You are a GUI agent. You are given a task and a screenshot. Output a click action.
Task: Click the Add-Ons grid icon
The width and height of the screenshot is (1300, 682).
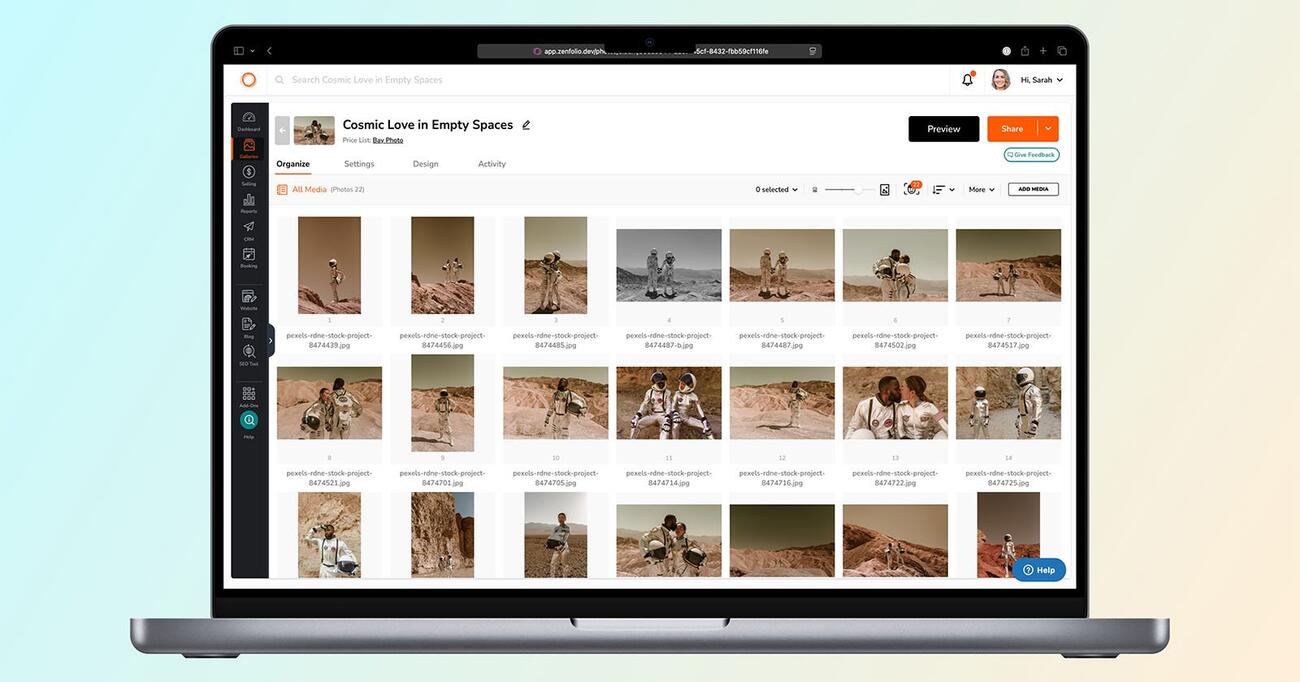point(249,395)
